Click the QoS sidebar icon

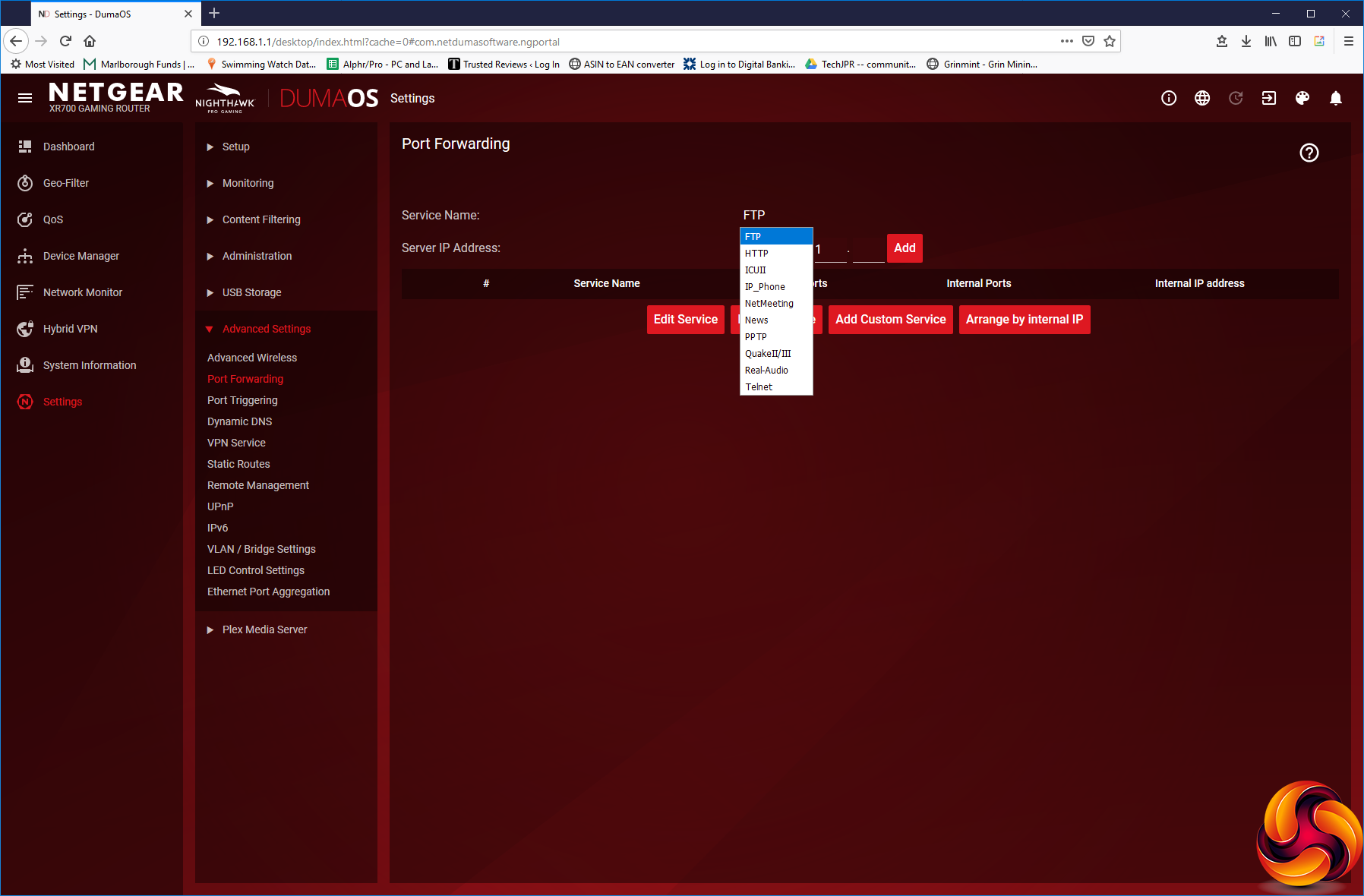[25, 219]
